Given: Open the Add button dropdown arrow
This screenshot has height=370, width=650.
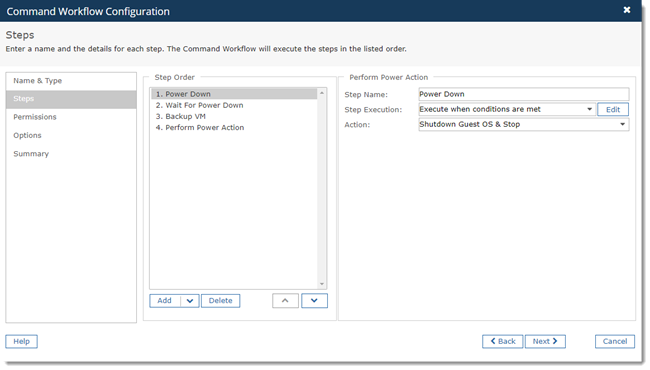Looking at the screenshot, I should pos(190,301).
